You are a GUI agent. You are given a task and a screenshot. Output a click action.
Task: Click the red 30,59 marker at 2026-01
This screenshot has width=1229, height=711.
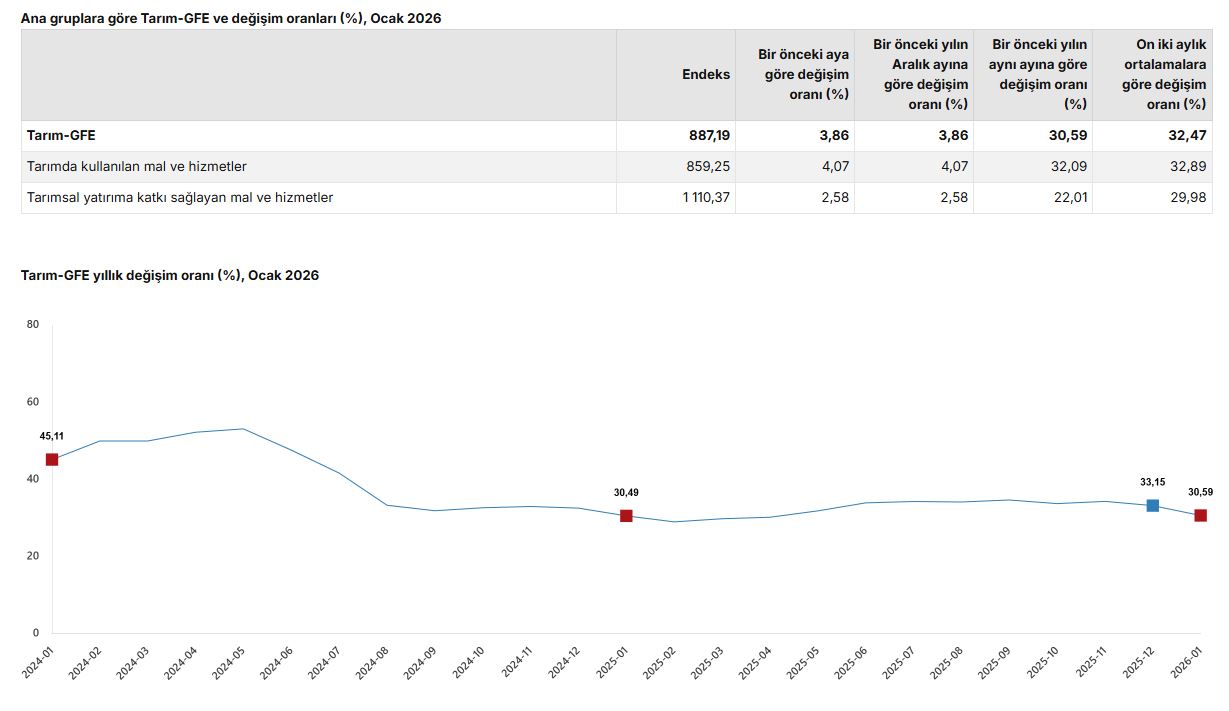coord(1200,516)
